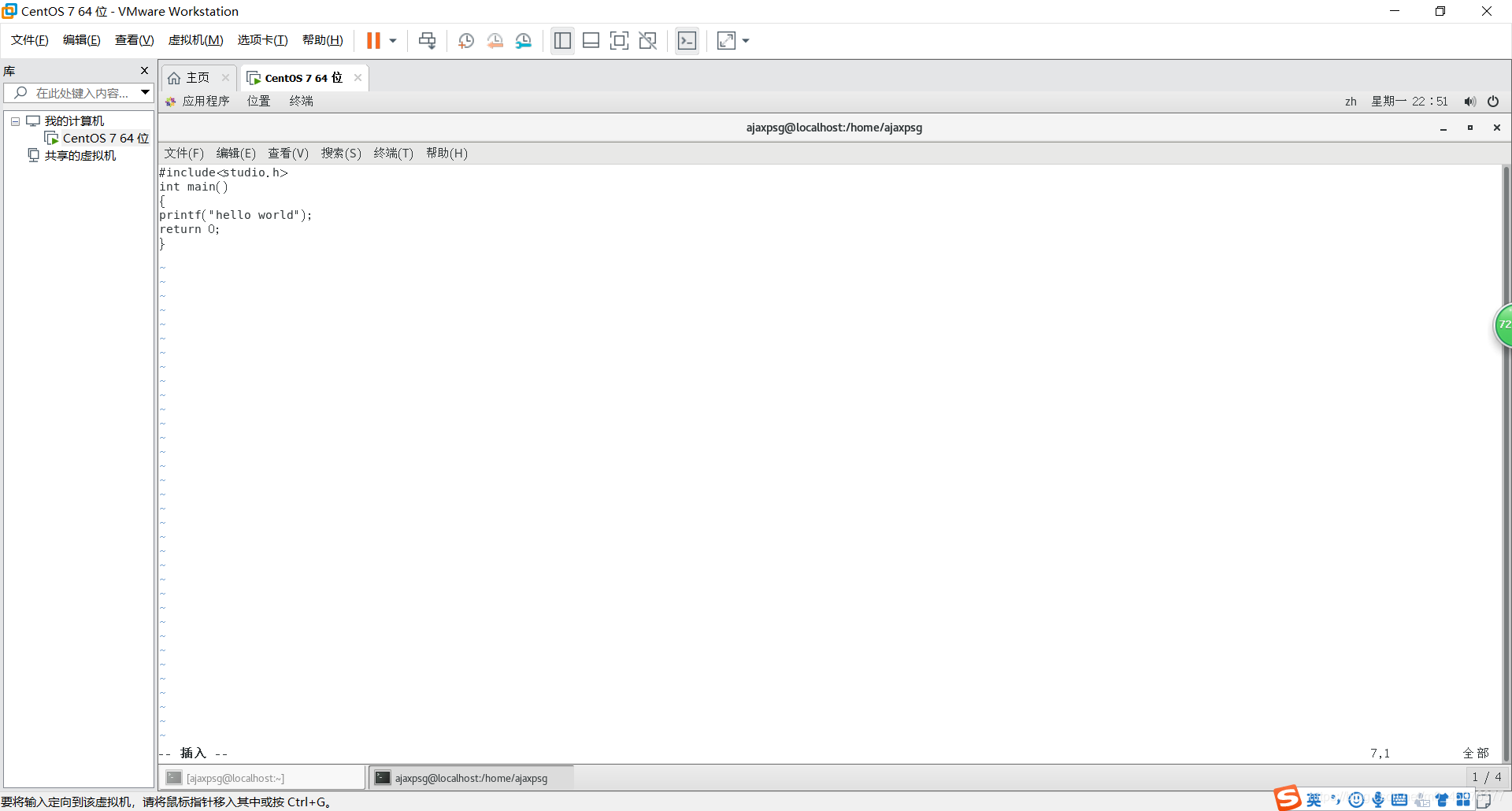Pause the virtual machine with the orange pause button
This screenshot has width=1512, height=811.
373,40
